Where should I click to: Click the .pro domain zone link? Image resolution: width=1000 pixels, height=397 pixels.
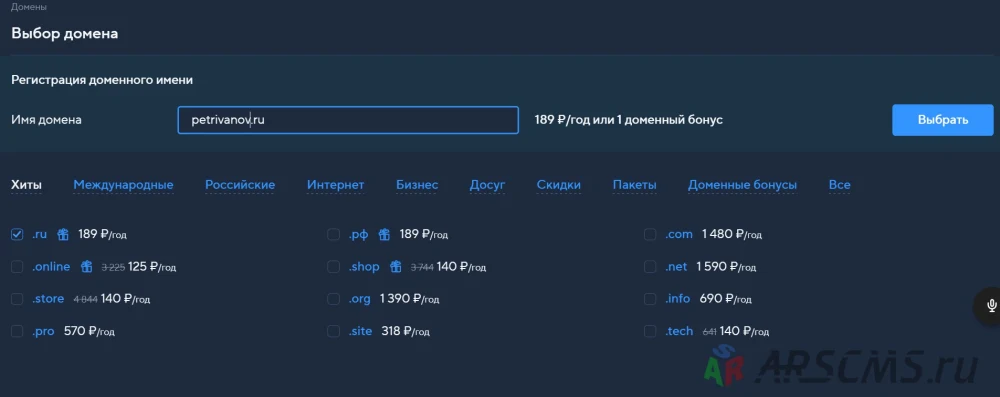point(43,331)
